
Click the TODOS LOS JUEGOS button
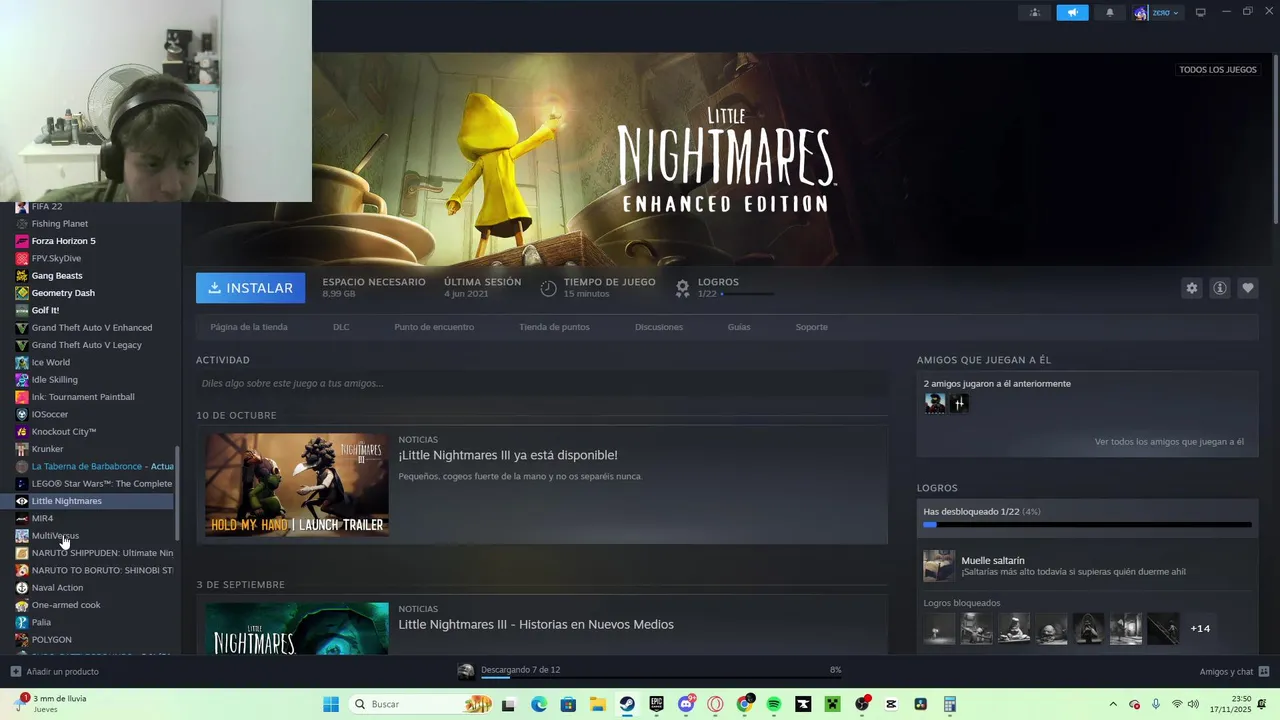pyautogui.click(x=1217, y=70)
